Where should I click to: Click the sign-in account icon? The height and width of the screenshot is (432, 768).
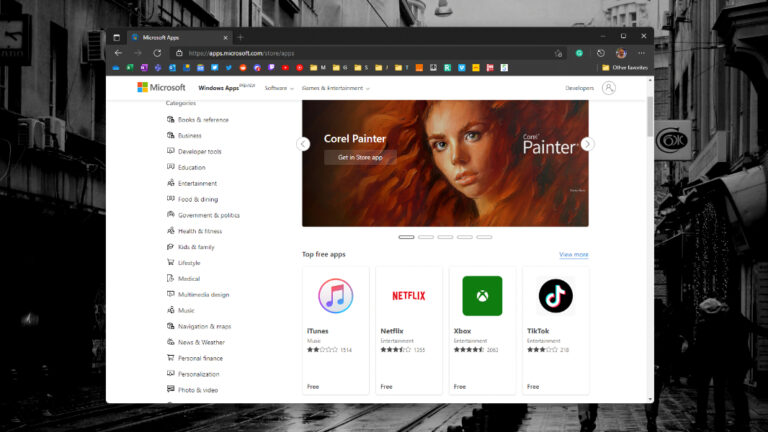(608, 88)
